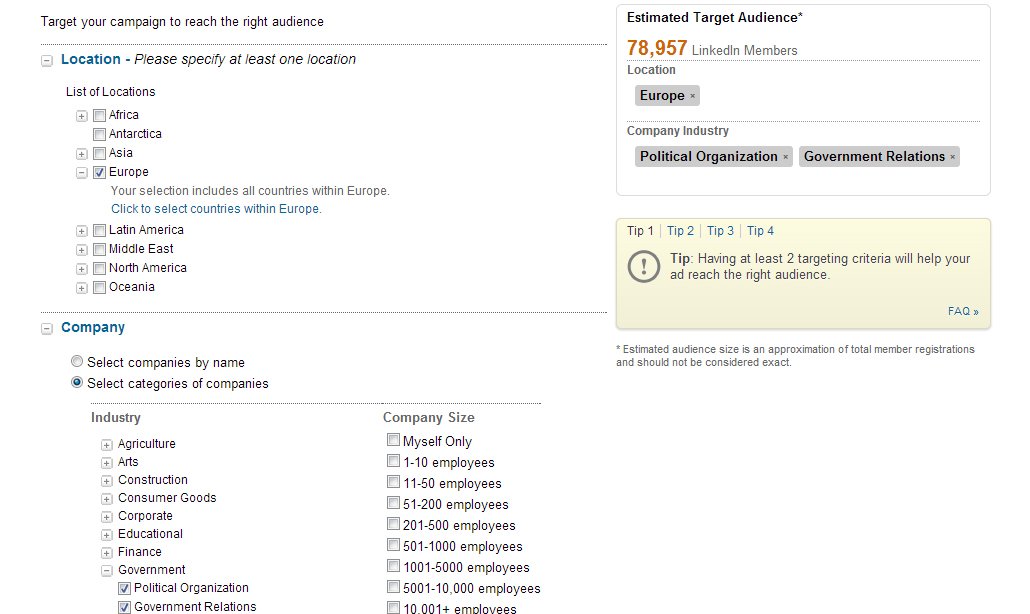The image size is (1030, 614).
Task: Collapse the Location section
Action: [x=47, y=60]
